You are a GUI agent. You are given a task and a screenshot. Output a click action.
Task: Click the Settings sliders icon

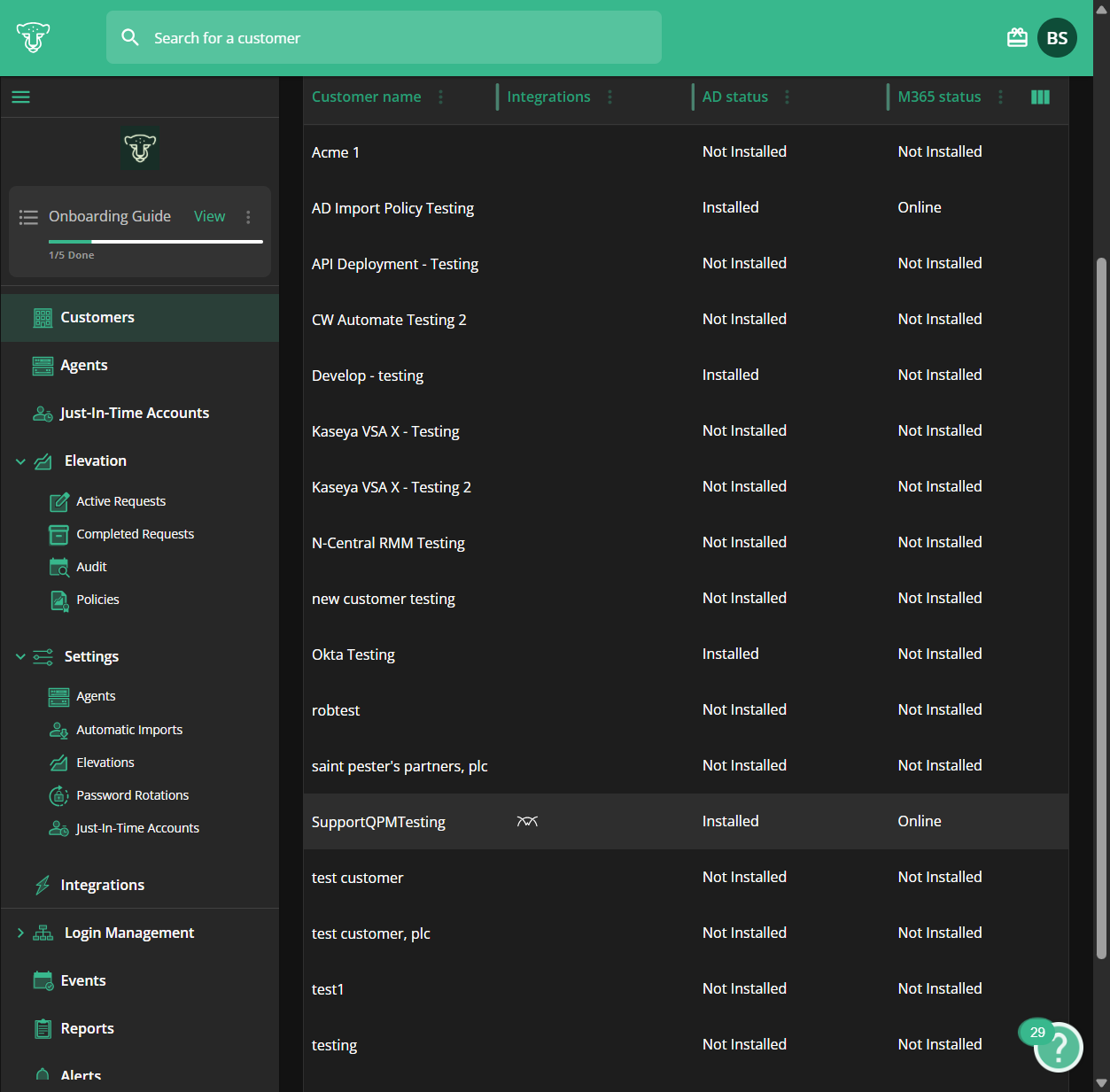click(x=43, y=656)
